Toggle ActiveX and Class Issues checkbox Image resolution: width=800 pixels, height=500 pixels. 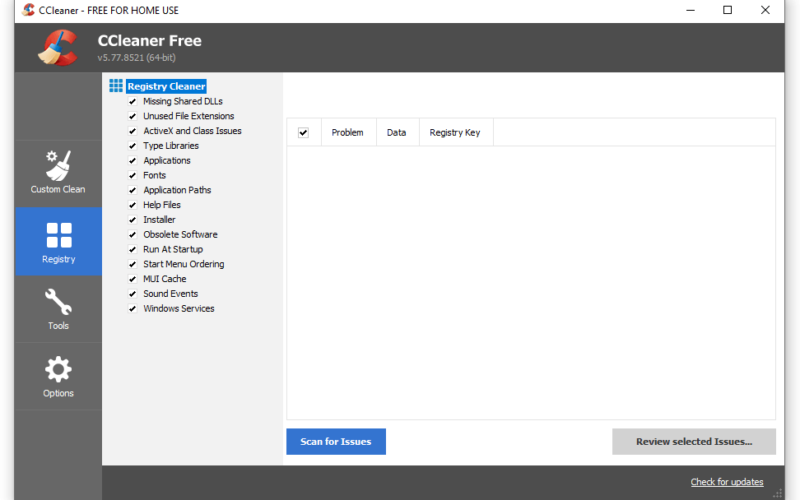tap(133, 131)
